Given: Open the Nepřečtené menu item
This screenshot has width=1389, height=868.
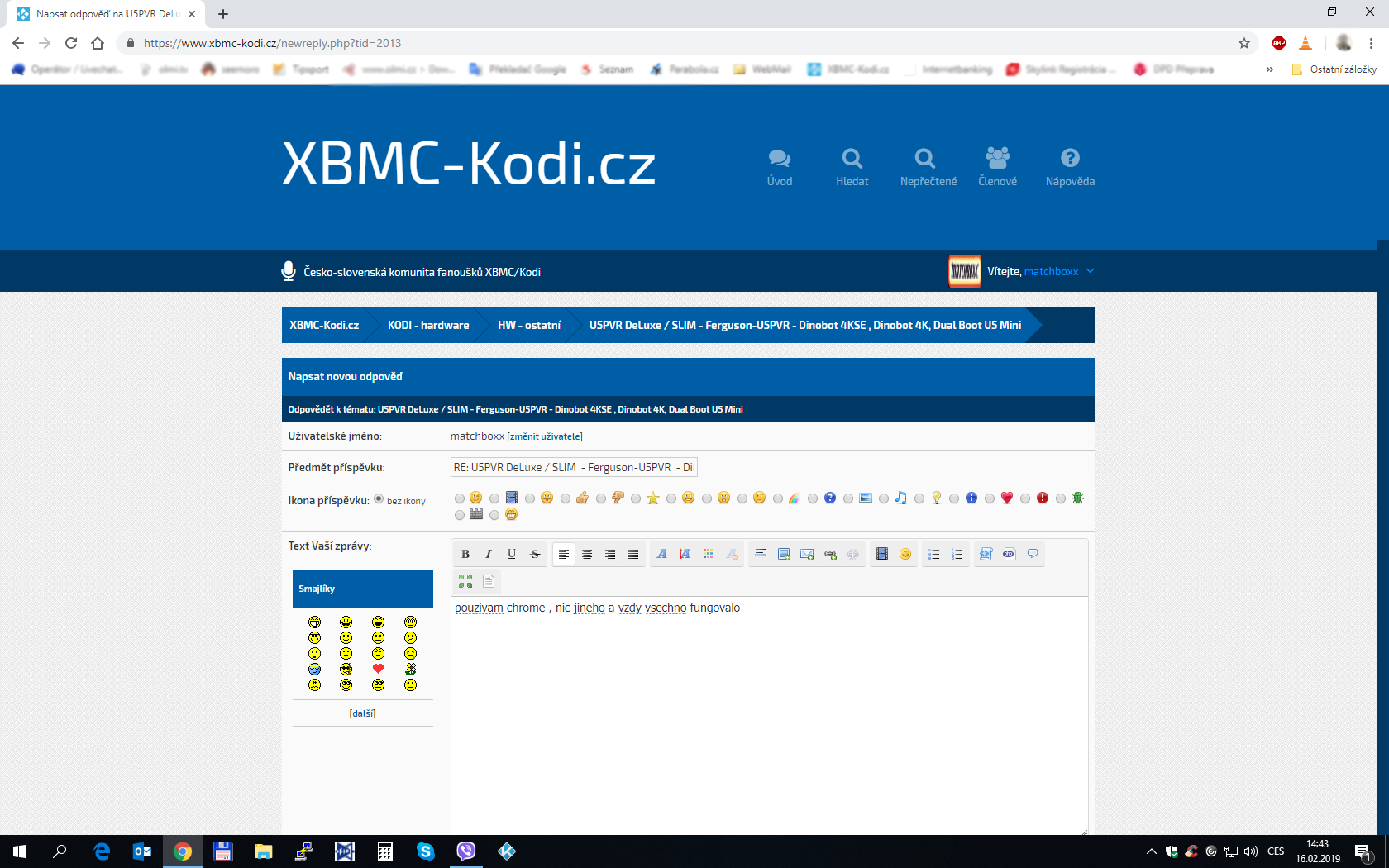Looking at the screenshot, I should (928, 167).
